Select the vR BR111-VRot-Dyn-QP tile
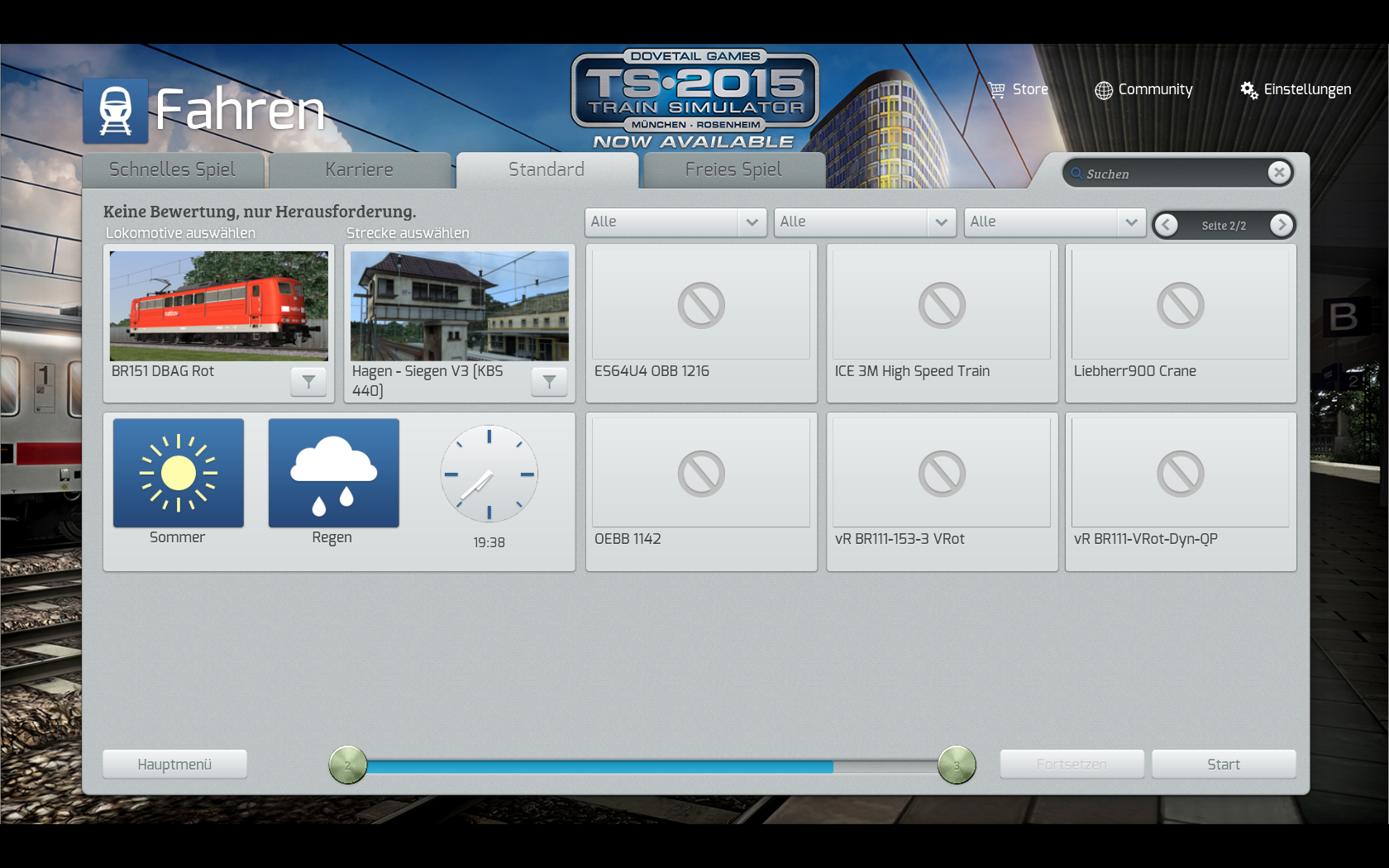 (1181, 492)
